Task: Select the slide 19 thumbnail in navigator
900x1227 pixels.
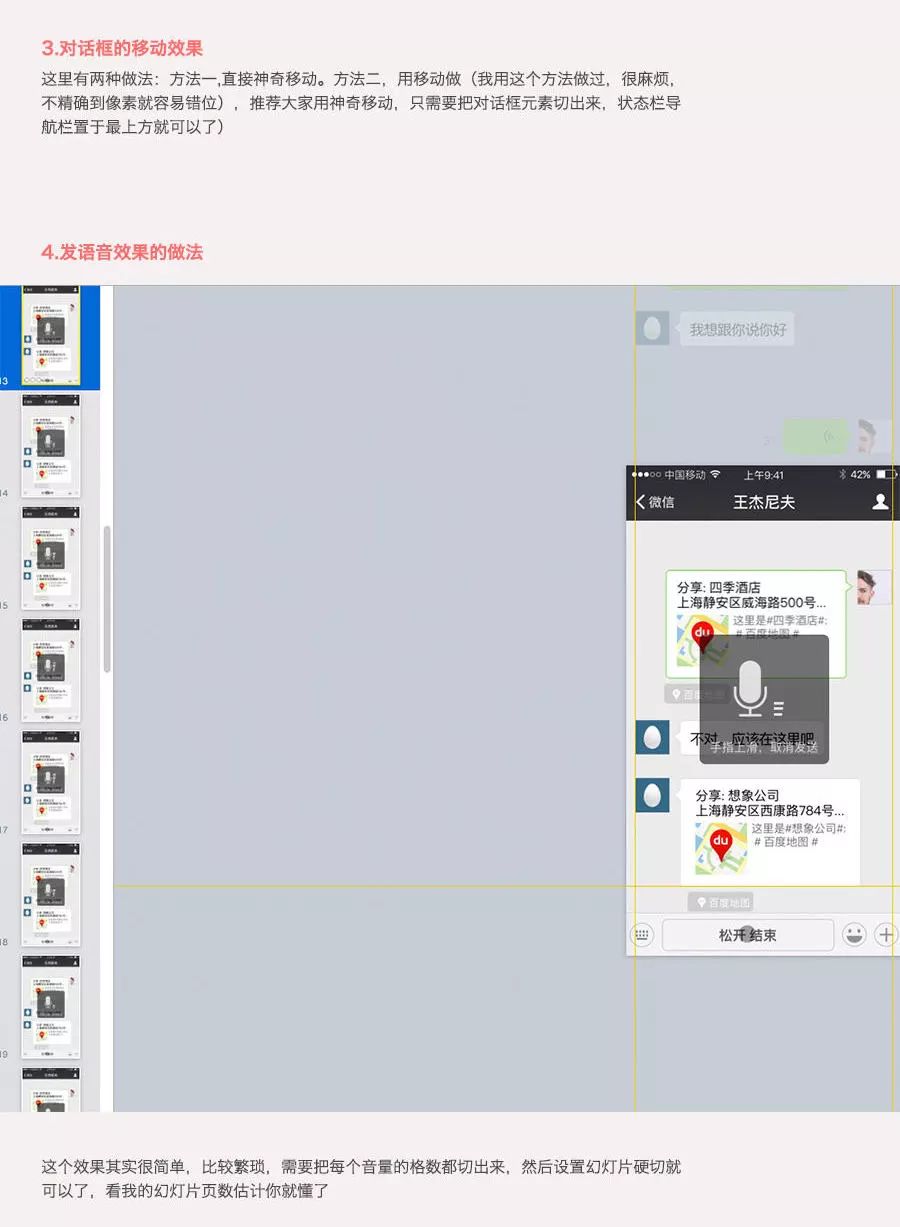Action: pyautogui.click(x=50, y=1006)
